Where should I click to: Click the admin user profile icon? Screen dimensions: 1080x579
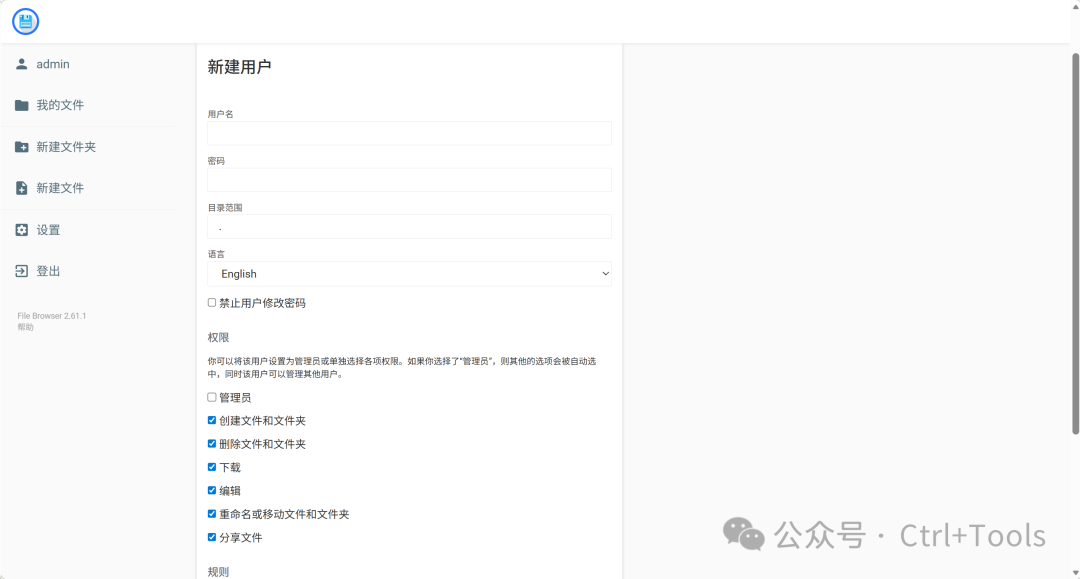[x=22, y=64]
